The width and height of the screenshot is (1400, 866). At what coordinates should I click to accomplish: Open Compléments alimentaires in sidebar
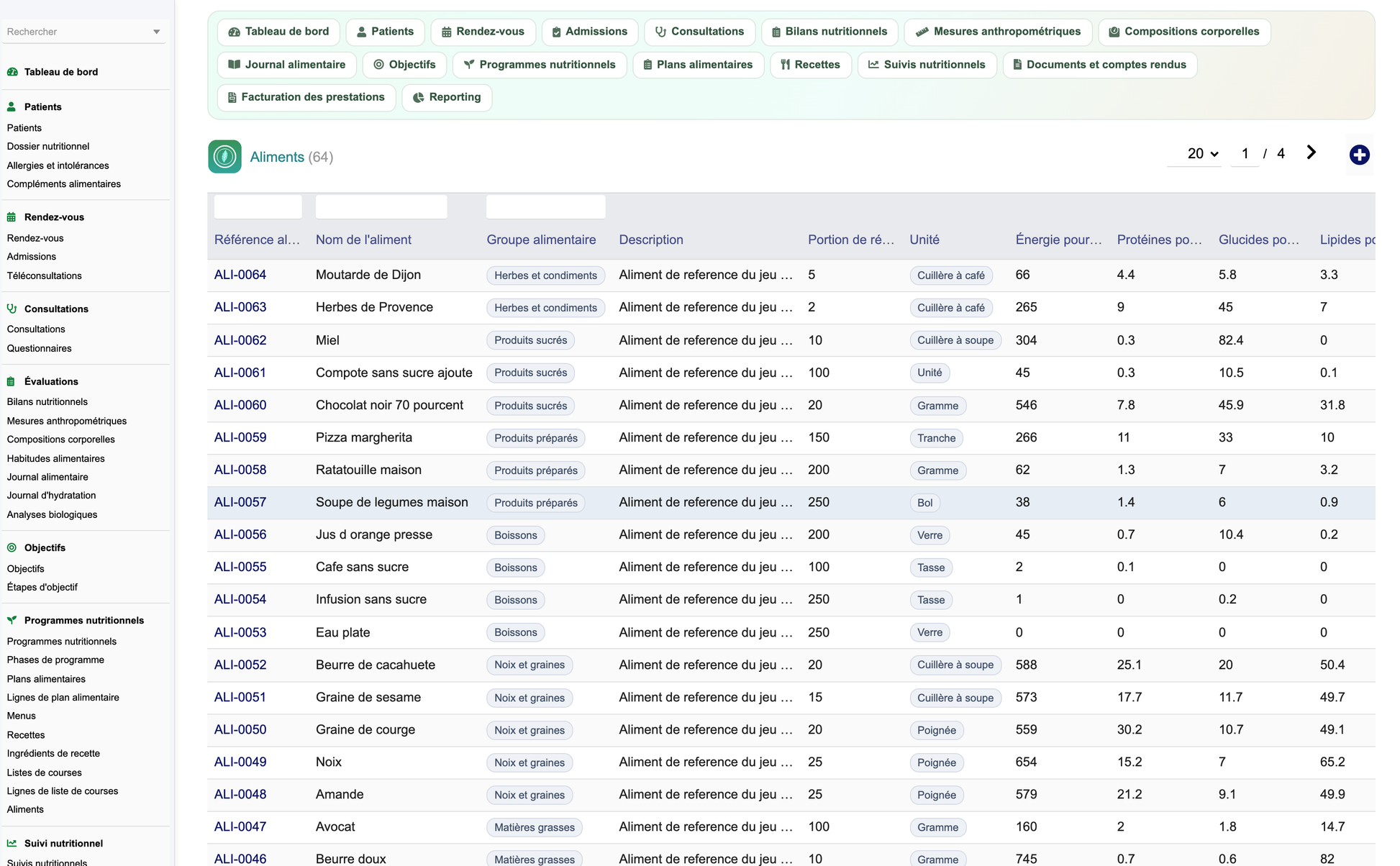coord(63,184)
